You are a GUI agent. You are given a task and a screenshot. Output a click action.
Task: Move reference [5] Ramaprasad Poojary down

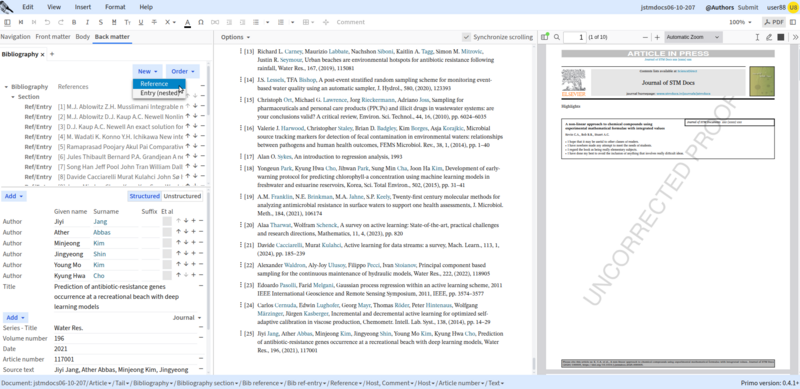[x=195, y=147]
